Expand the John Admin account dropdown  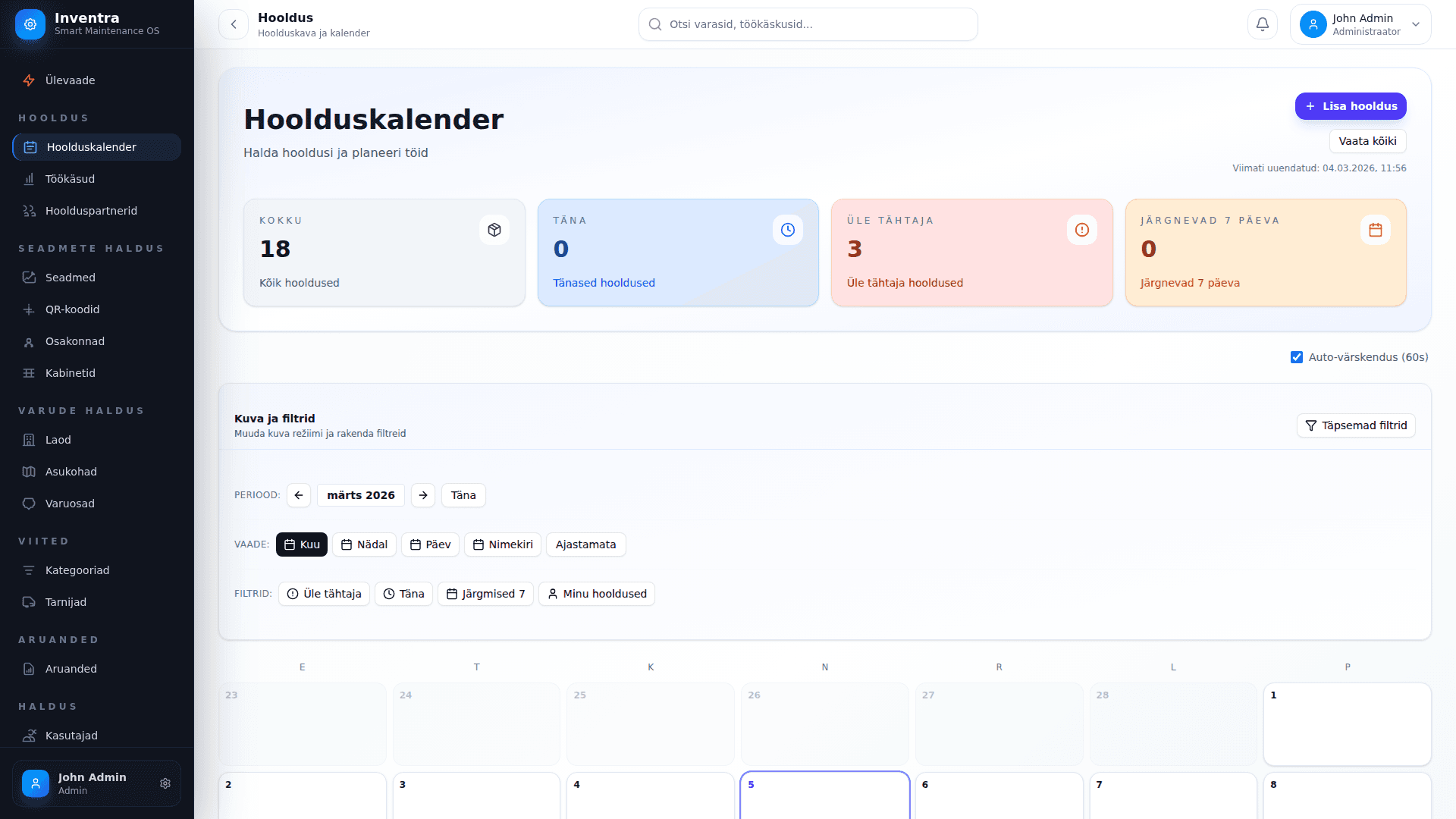[x=1415, y=24]
